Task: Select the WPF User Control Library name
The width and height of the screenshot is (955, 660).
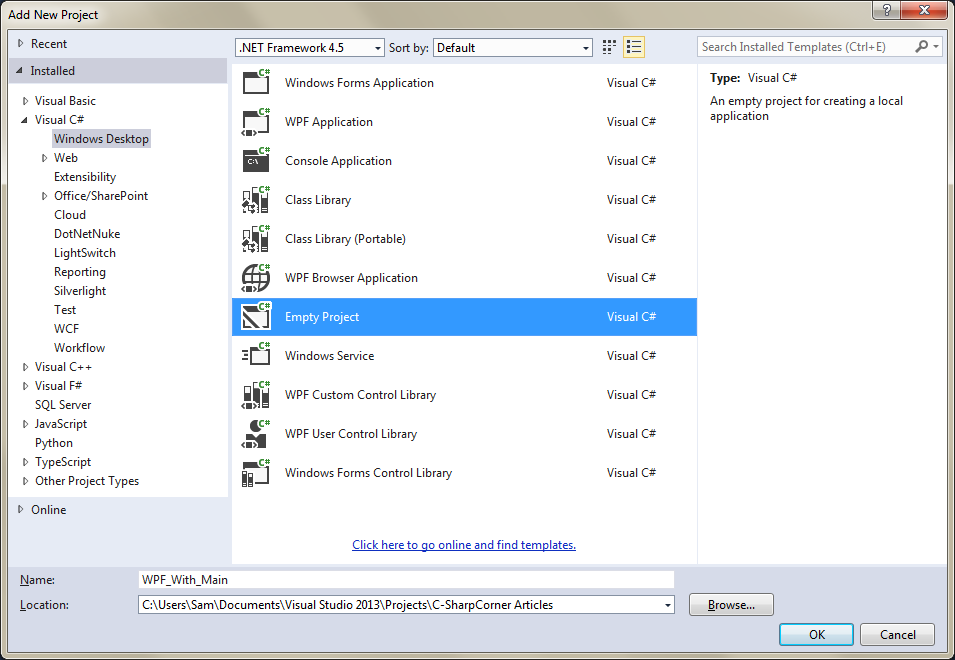Action: click(x=351, y=434)
